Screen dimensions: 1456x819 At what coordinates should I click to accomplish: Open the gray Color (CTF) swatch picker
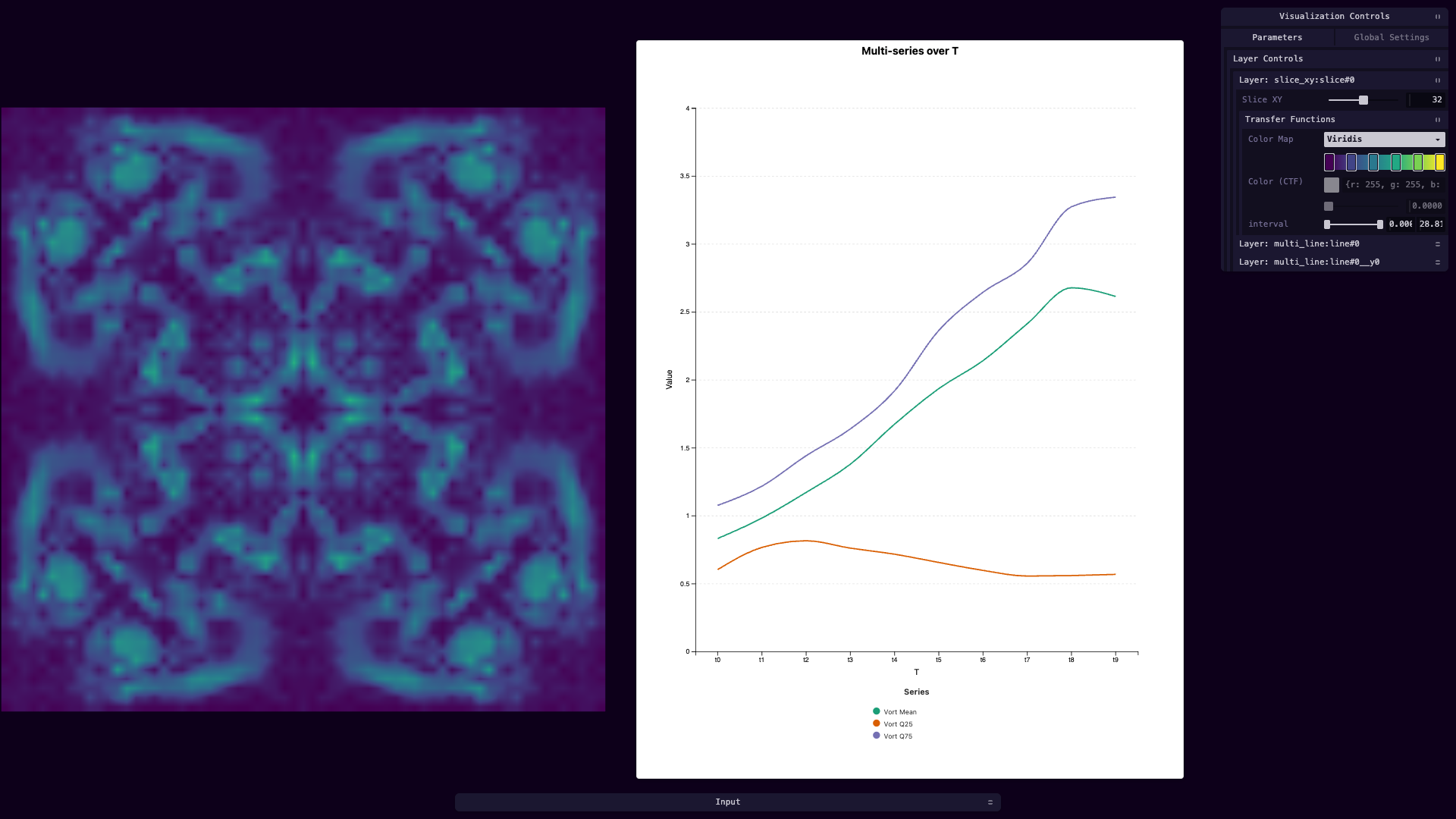[1332, 185]
